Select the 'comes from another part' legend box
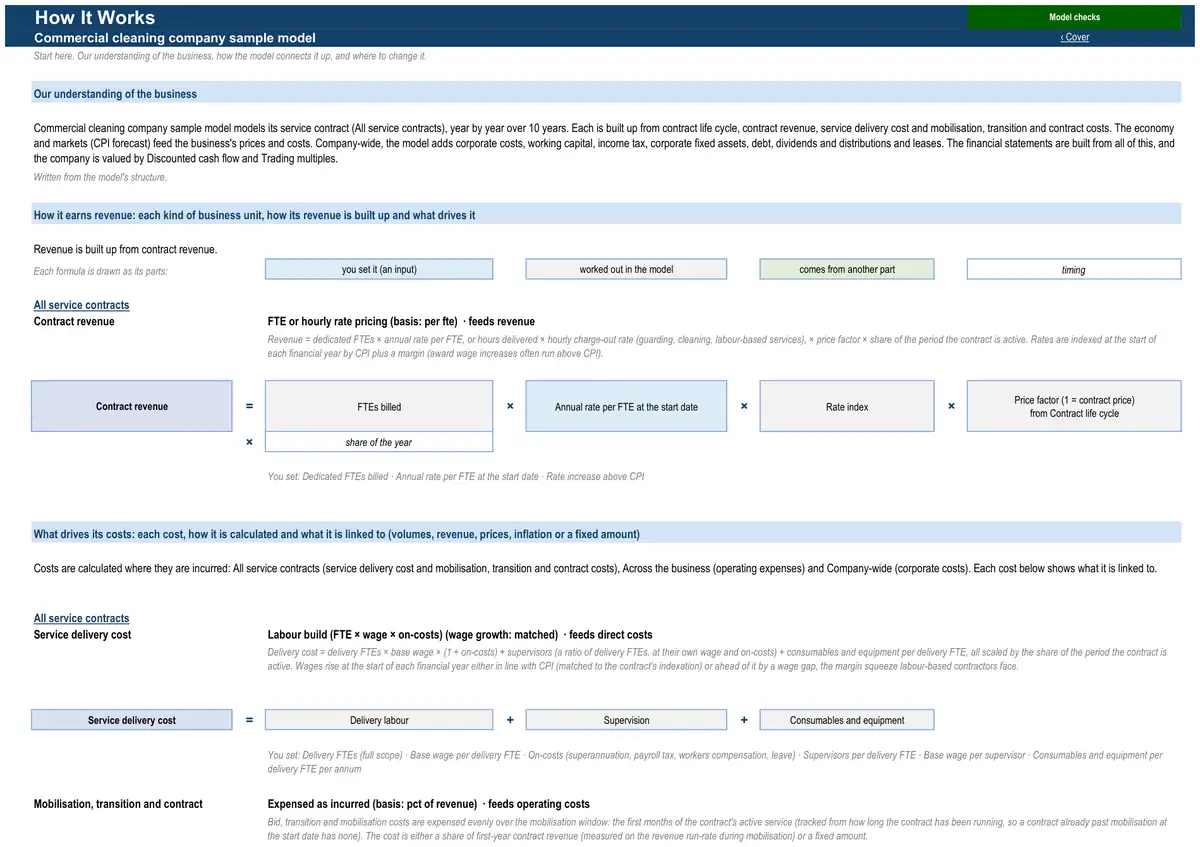Screen dimensions: 1200x847 tap(847, 269)
